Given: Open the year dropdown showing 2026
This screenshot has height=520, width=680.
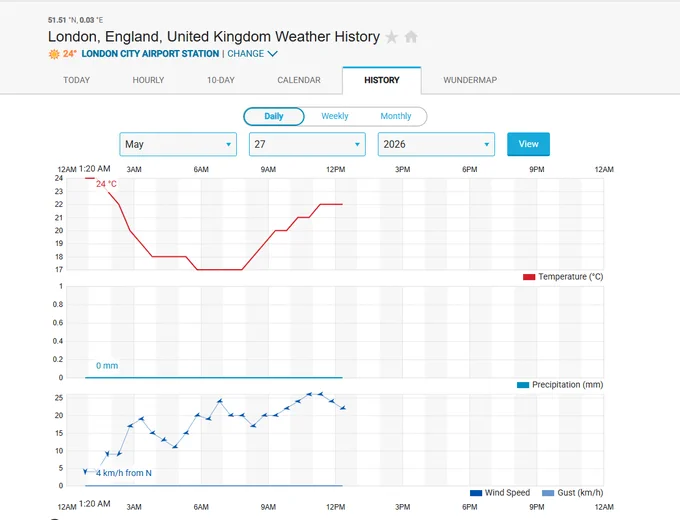Looking at the screenshot, I should click(x=436, y=144).
